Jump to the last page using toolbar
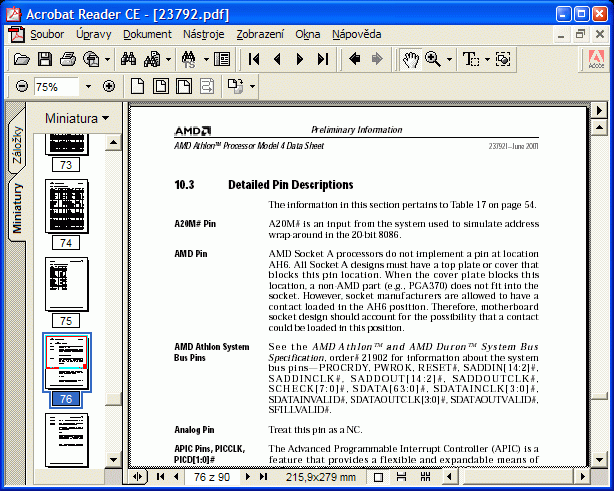614x491 pixels. coord(322,60)
